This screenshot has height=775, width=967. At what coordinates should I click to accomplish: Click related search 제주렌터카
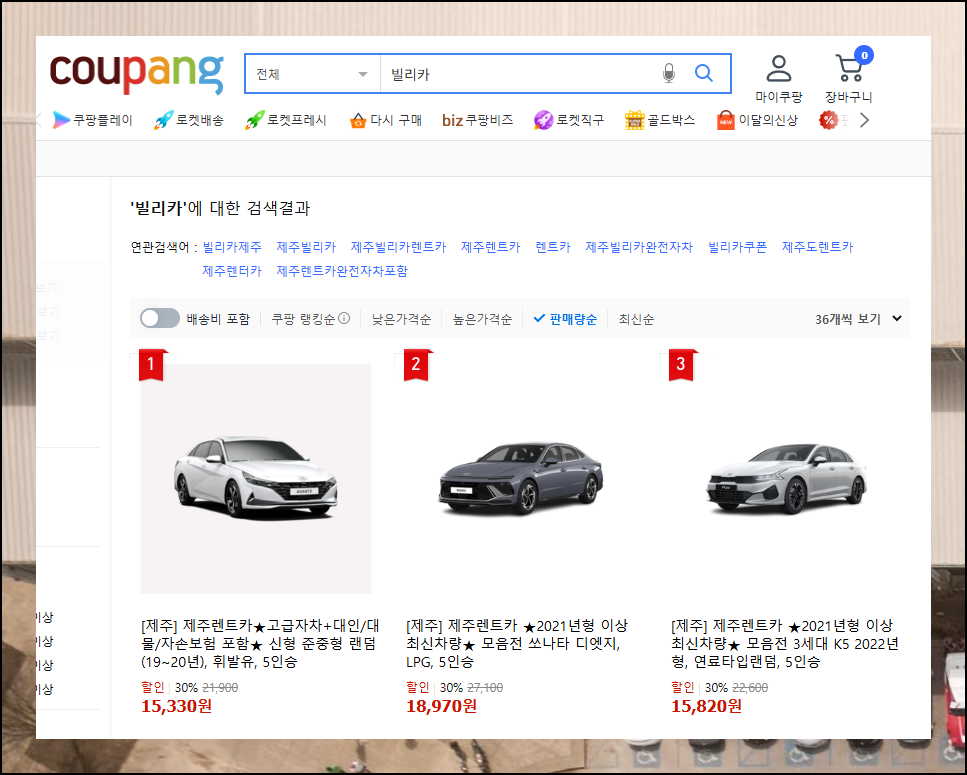click(x=232, y=271)
